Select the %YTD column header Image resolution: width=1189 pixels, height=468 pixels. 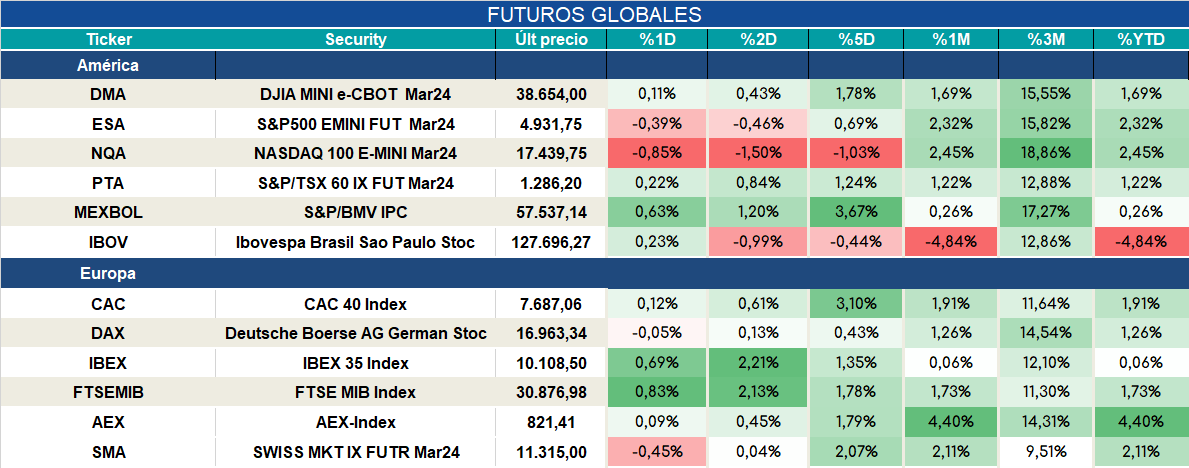1141,40
